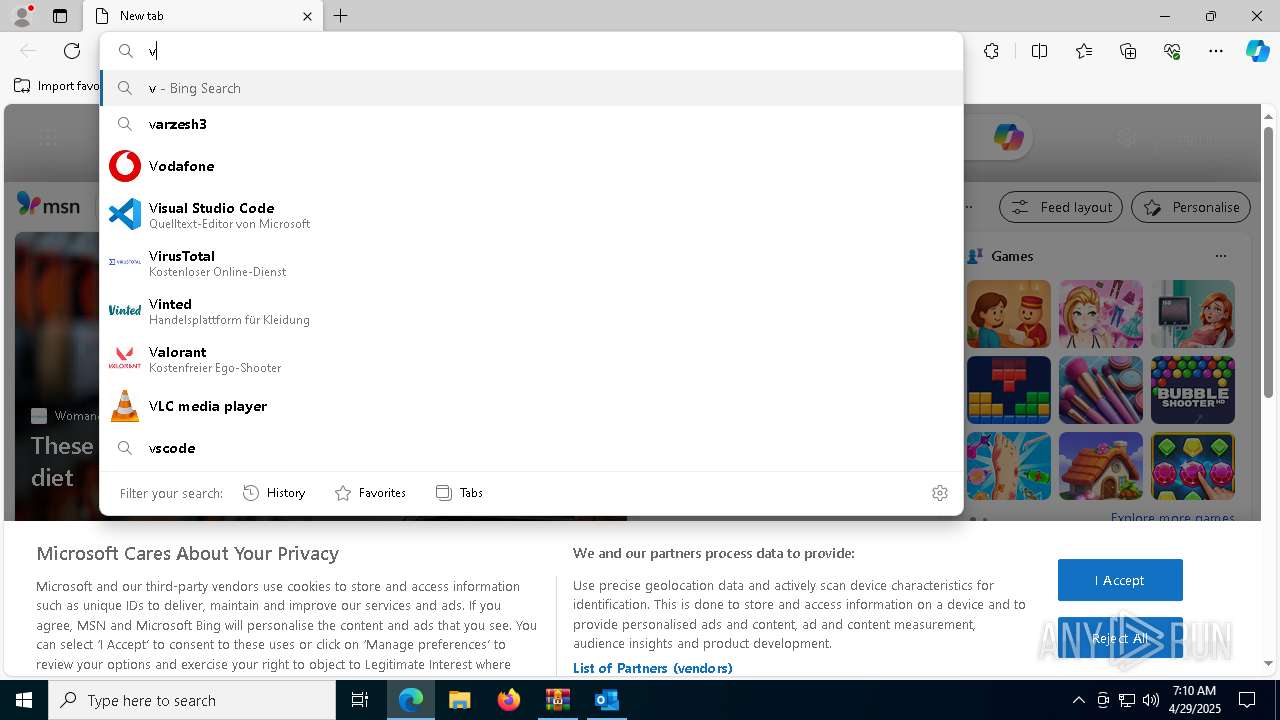The image size is (1280, 720).
Task: Filter search by Favorites
Action: pos(370,493)
